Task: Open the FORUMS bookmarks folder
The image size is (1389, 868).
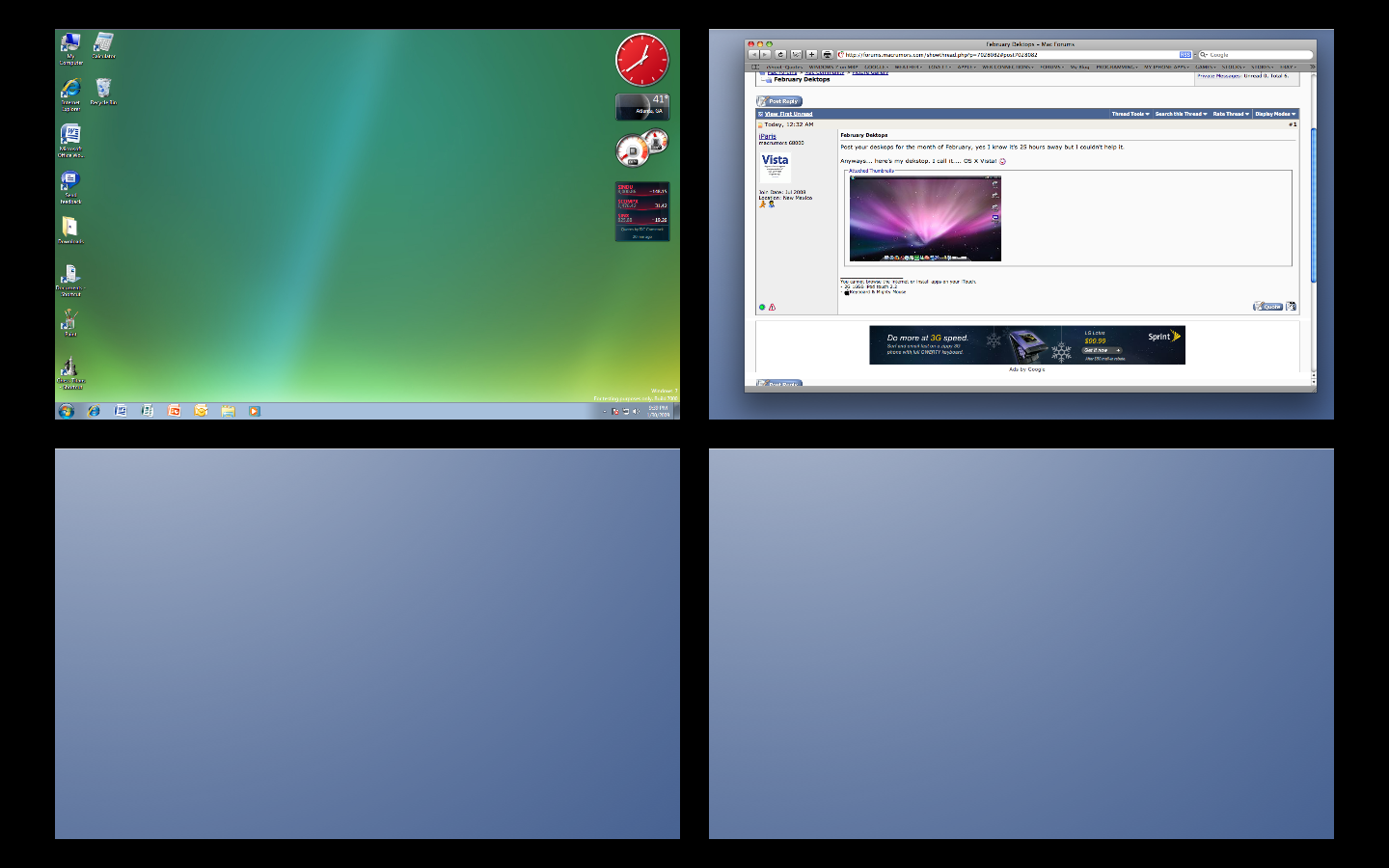Action: (1051, 67)
